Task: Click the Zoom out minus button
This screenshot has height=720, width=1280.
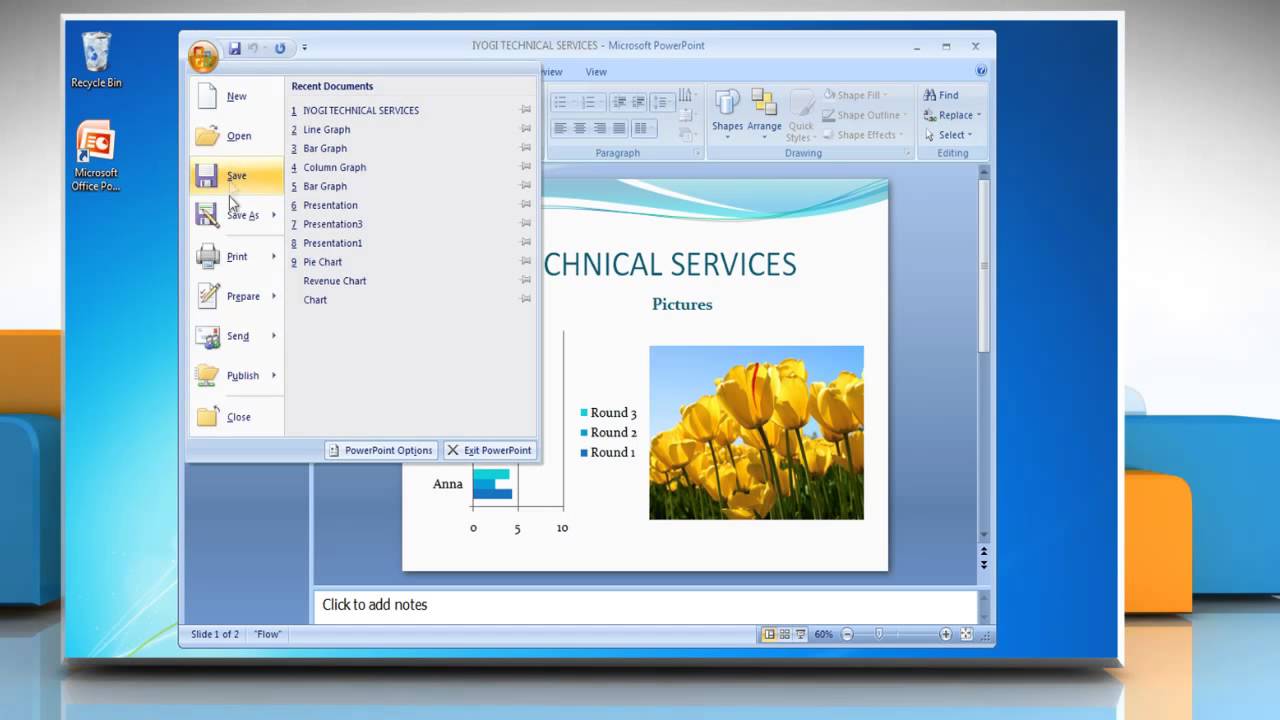Action: (847, 634)
